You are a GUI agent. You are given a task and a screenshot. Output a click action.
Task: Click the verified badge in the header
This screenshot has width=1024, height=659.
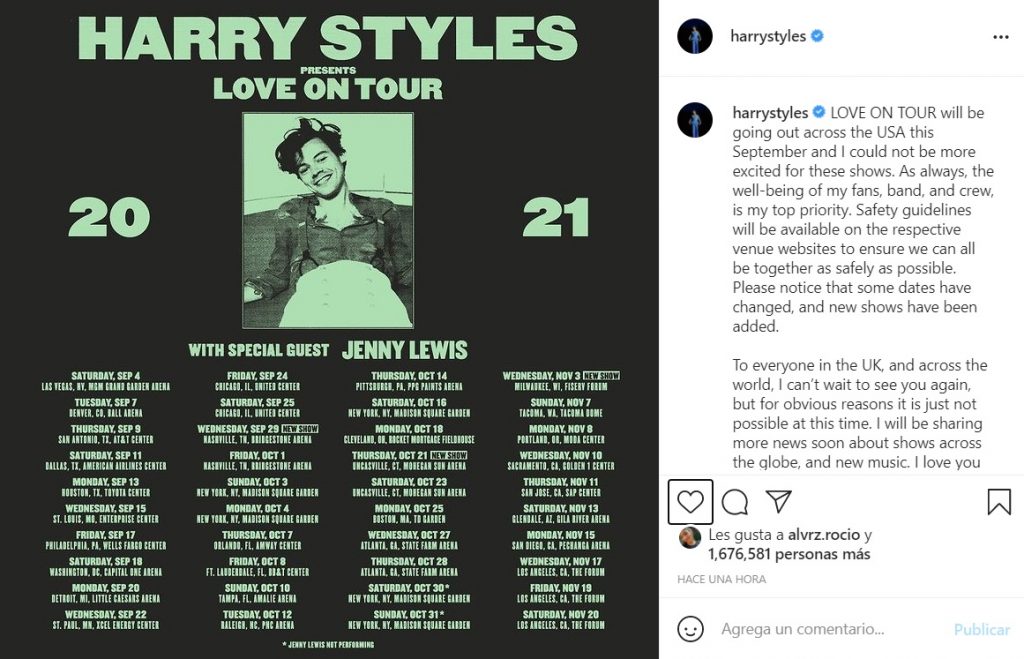(817, 37)
